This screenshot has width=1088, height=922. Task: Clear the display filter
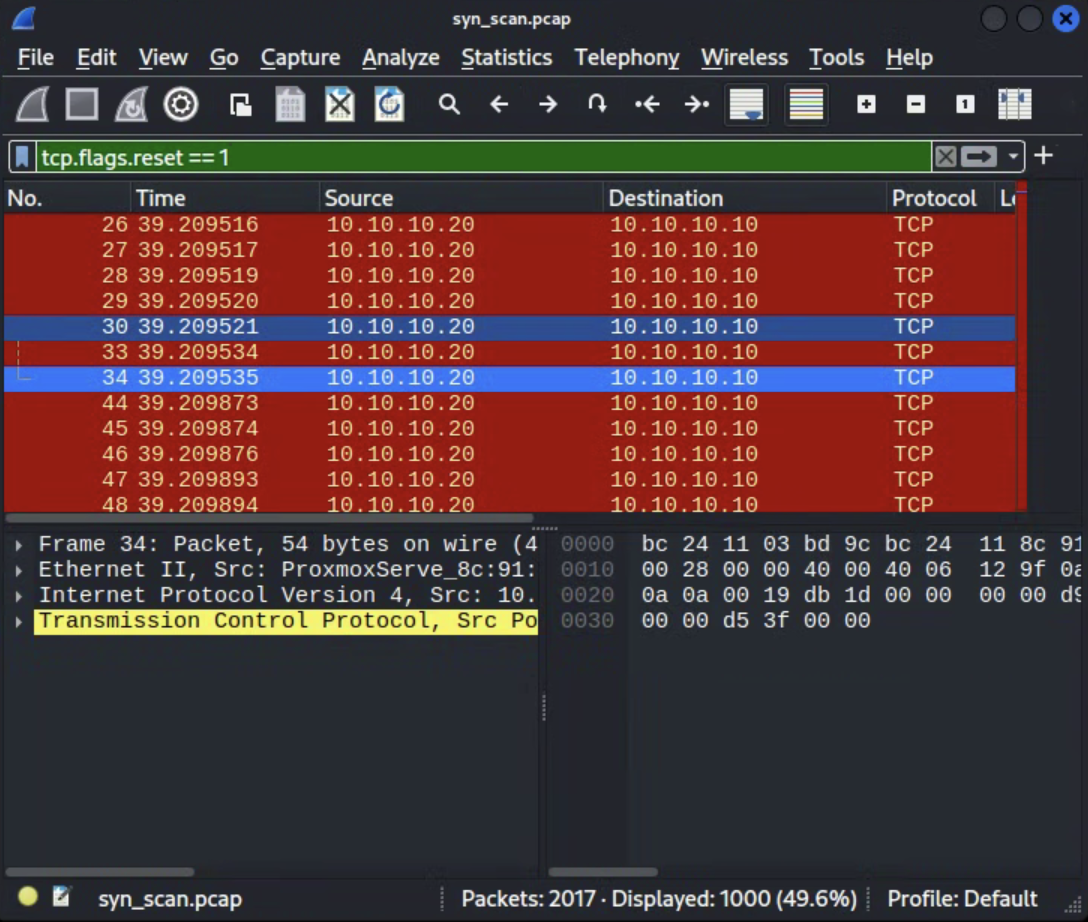[945, 157]
